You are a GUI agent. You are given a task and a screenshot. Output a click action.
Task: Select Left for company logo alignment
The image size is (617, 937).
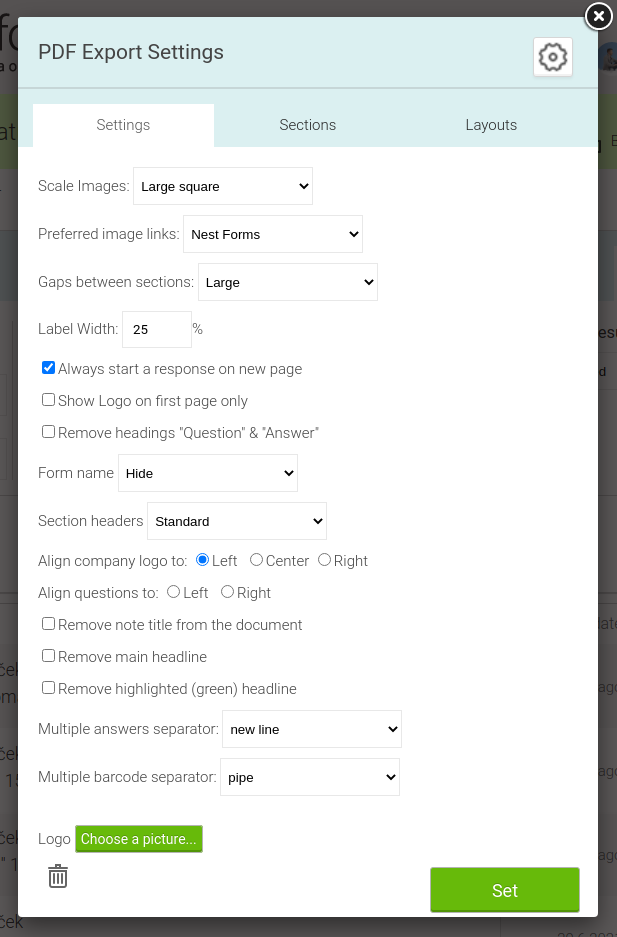[202, 560]
